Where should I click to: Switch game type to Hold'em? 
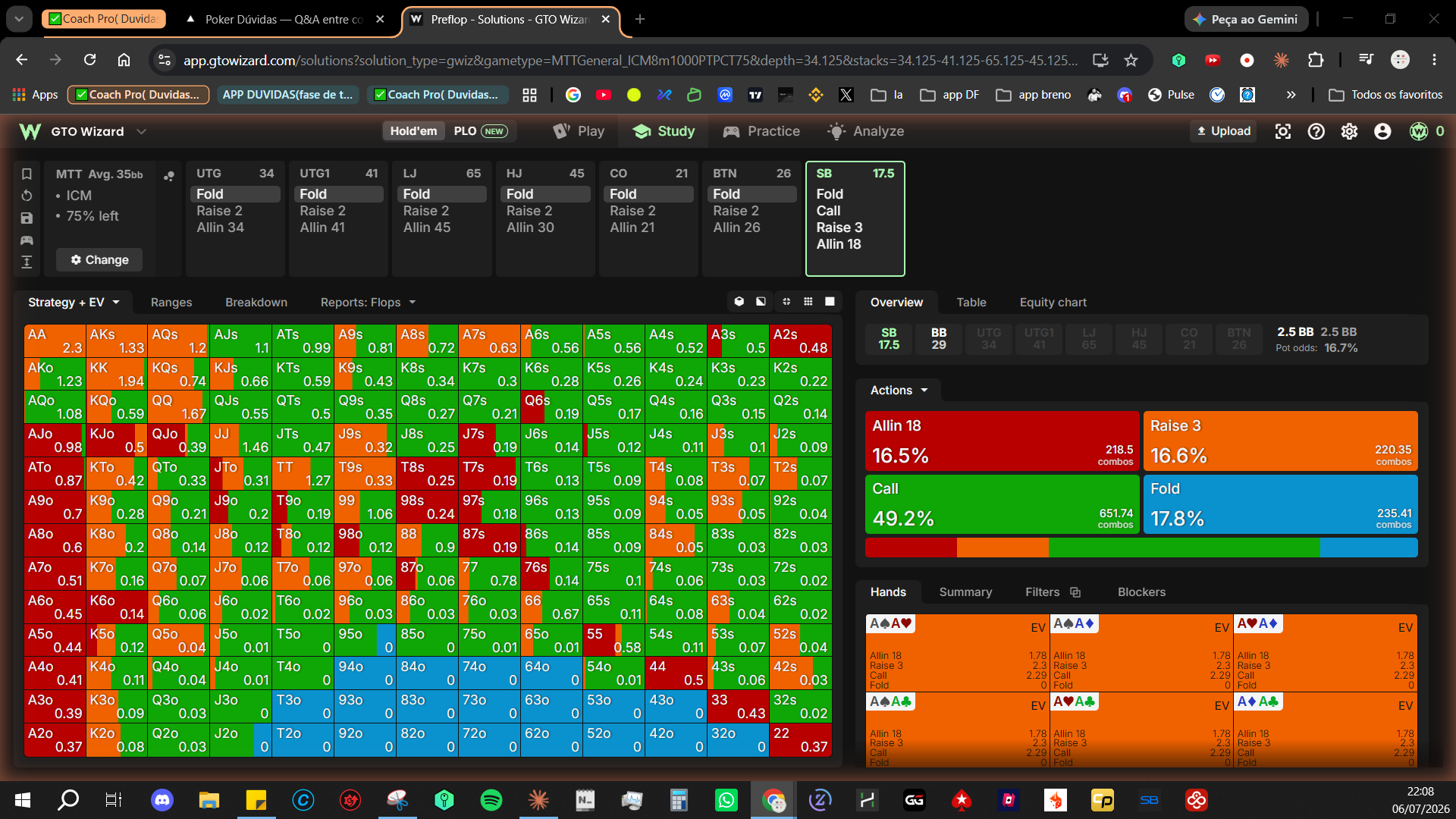click(413, 131)
